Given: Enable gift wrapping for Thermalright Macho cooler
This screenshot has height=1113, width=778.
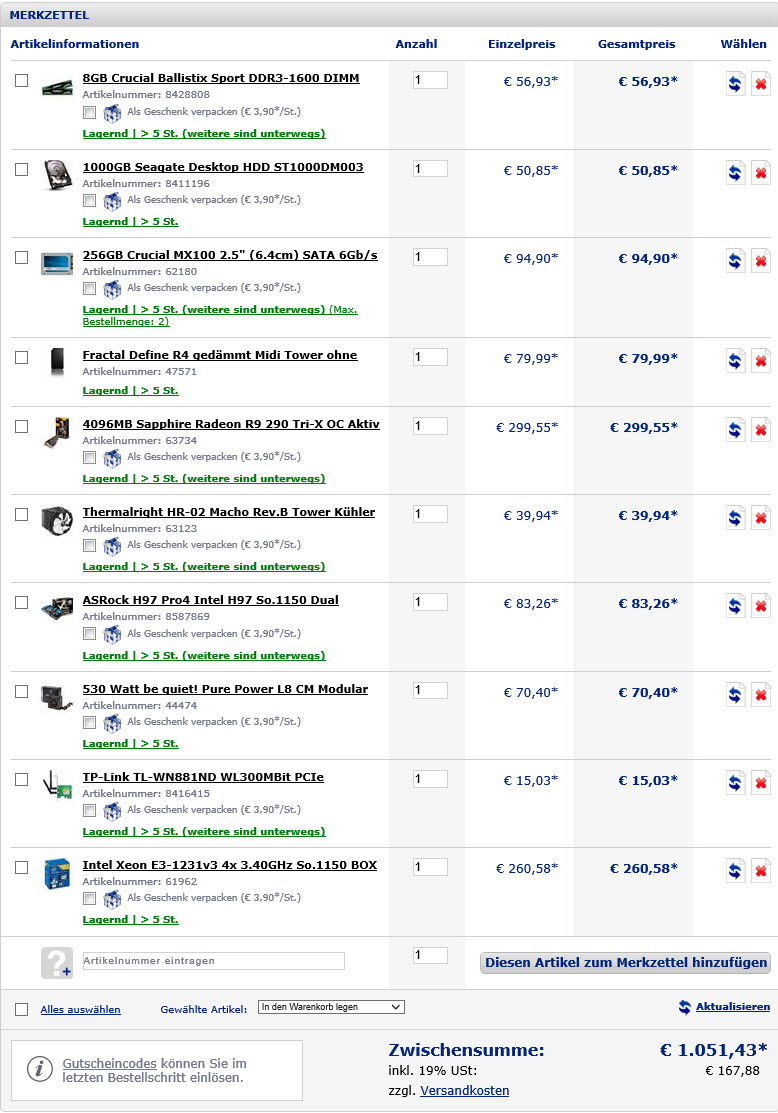Looking at the screenshot, I should [89, 545].
